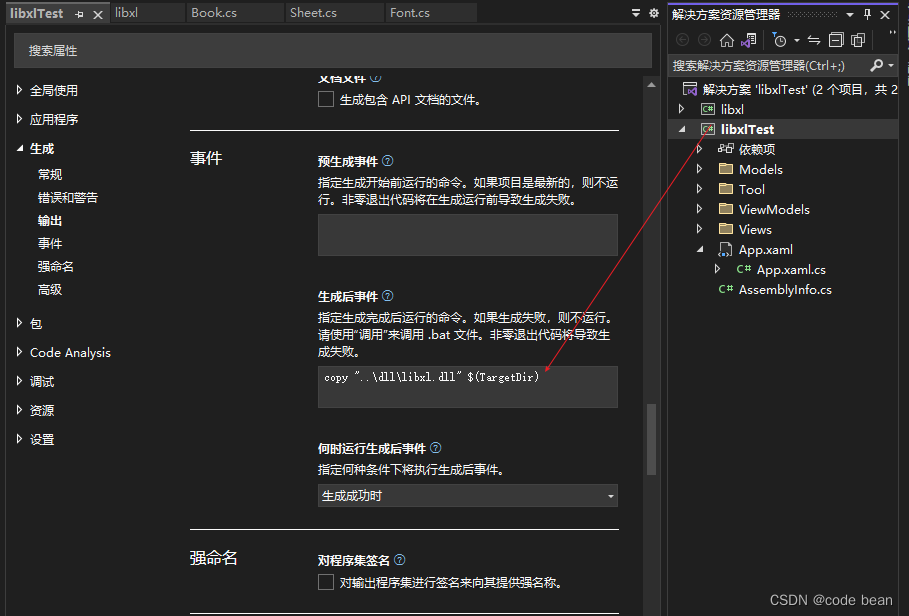Toggle auto-hide pin on Solution Explorer
This screenshot has width=909, height=616.
coord(867,14)
